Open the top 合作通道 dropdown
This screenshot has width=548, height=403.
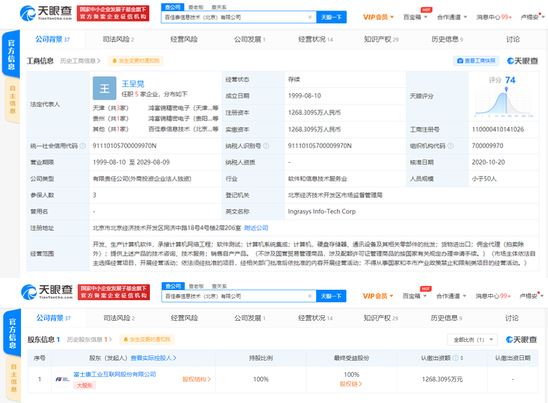point(452,17)
